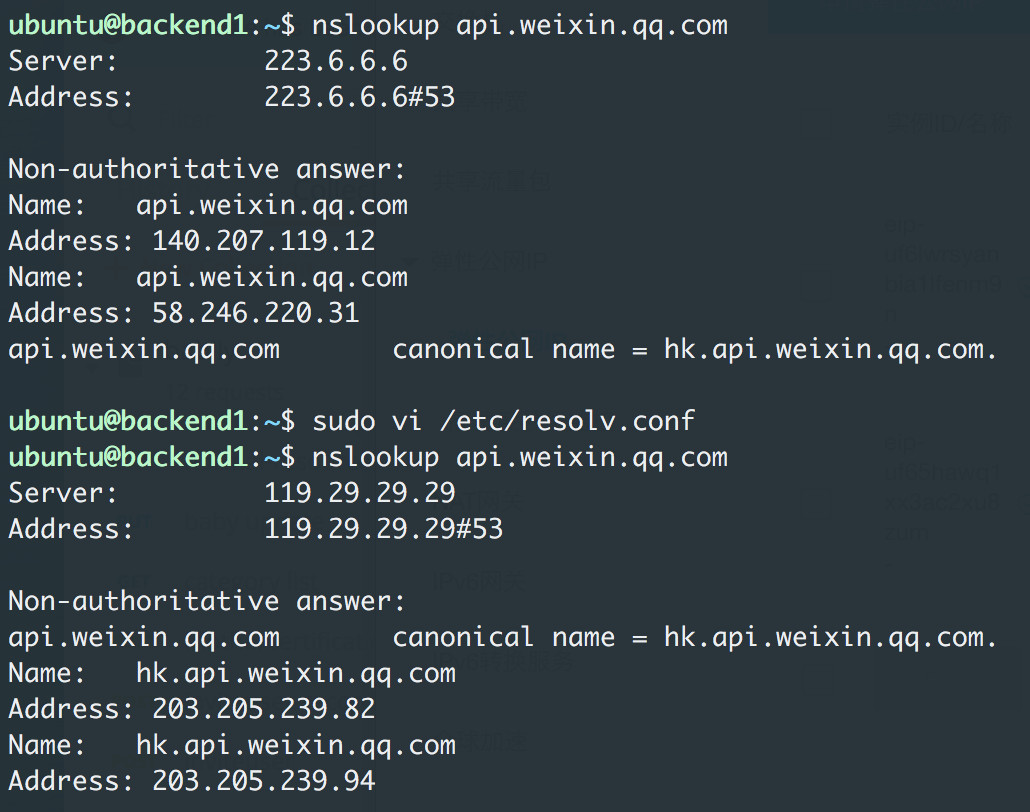Image resolution: width=1030 pixels, height=812 pixels.
Task: Click the address 119.29.29.29#53
Action: pyautogui.click(x=383, y=529)
